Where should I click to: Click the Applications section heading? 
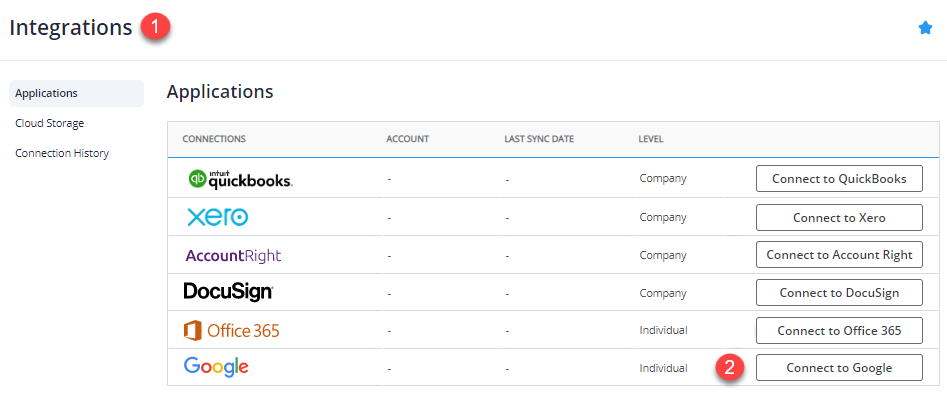pos(220,92)
